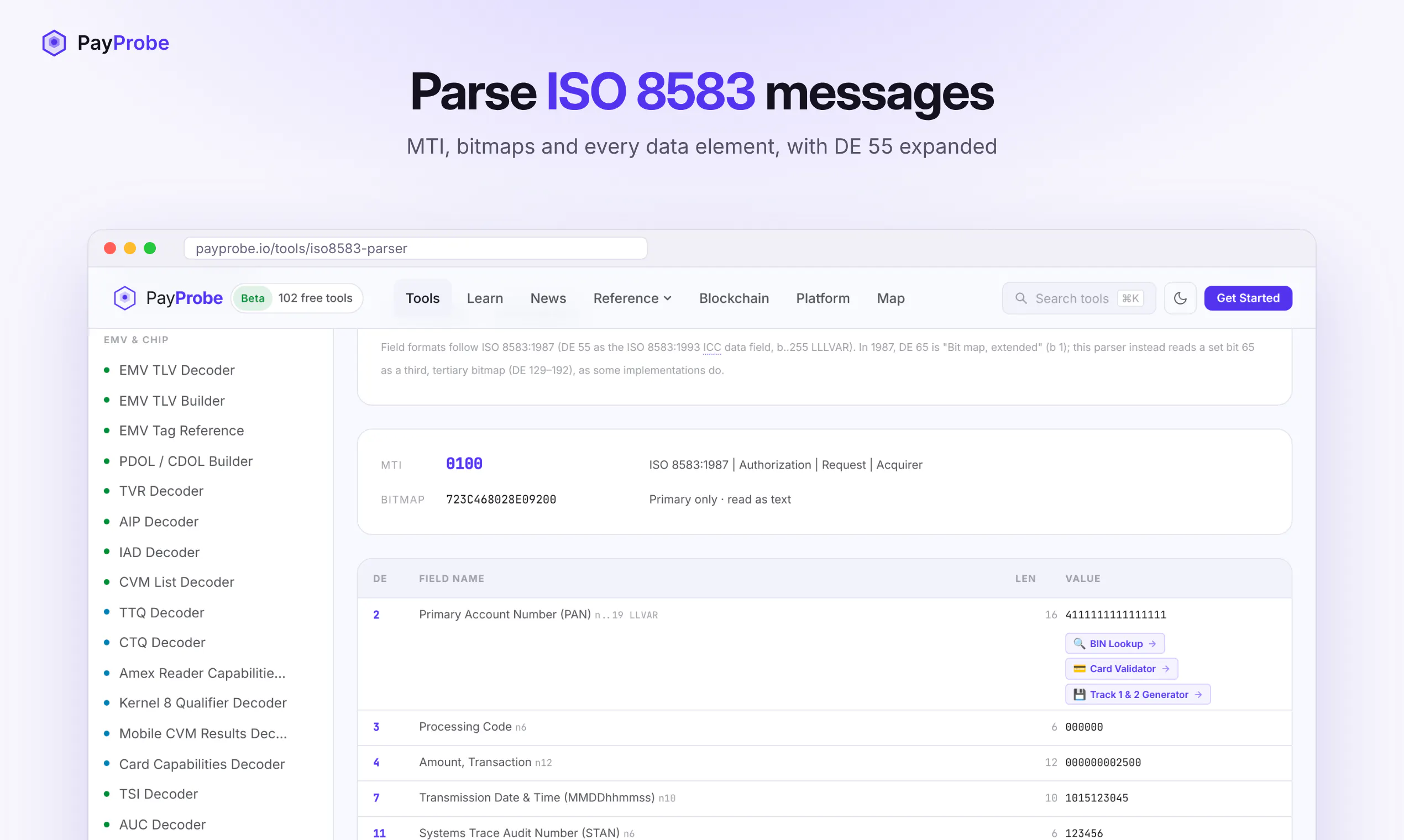Open EMV Tag Reference in sidebar

pyautogui.click(x=181, y=431)
